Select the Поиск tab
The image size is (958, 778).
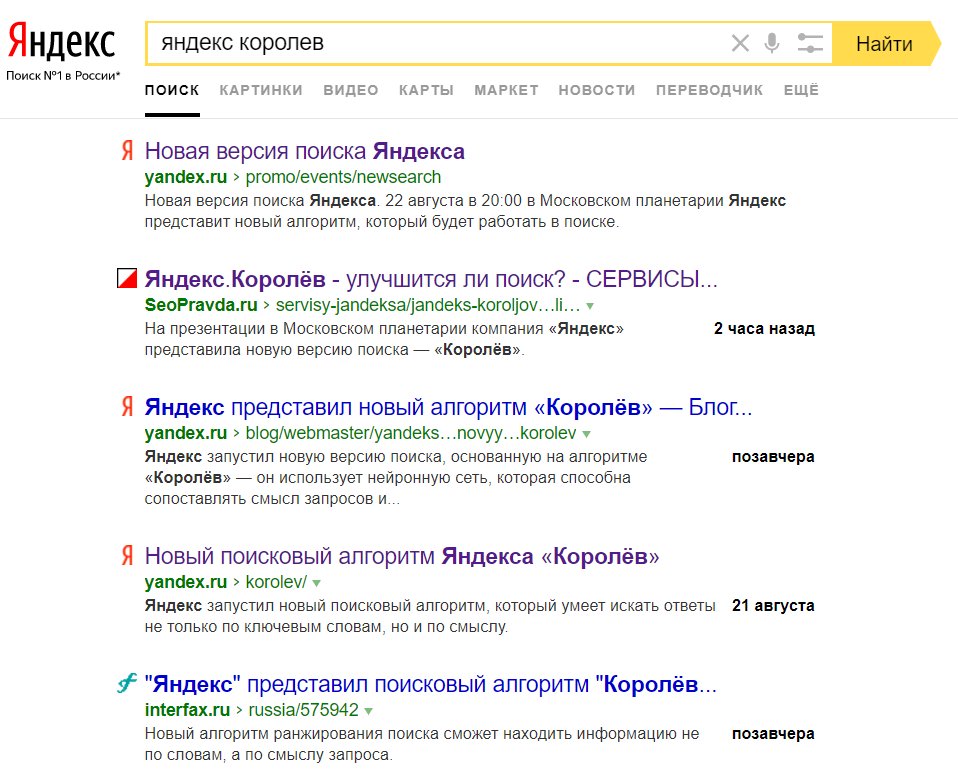172,90
